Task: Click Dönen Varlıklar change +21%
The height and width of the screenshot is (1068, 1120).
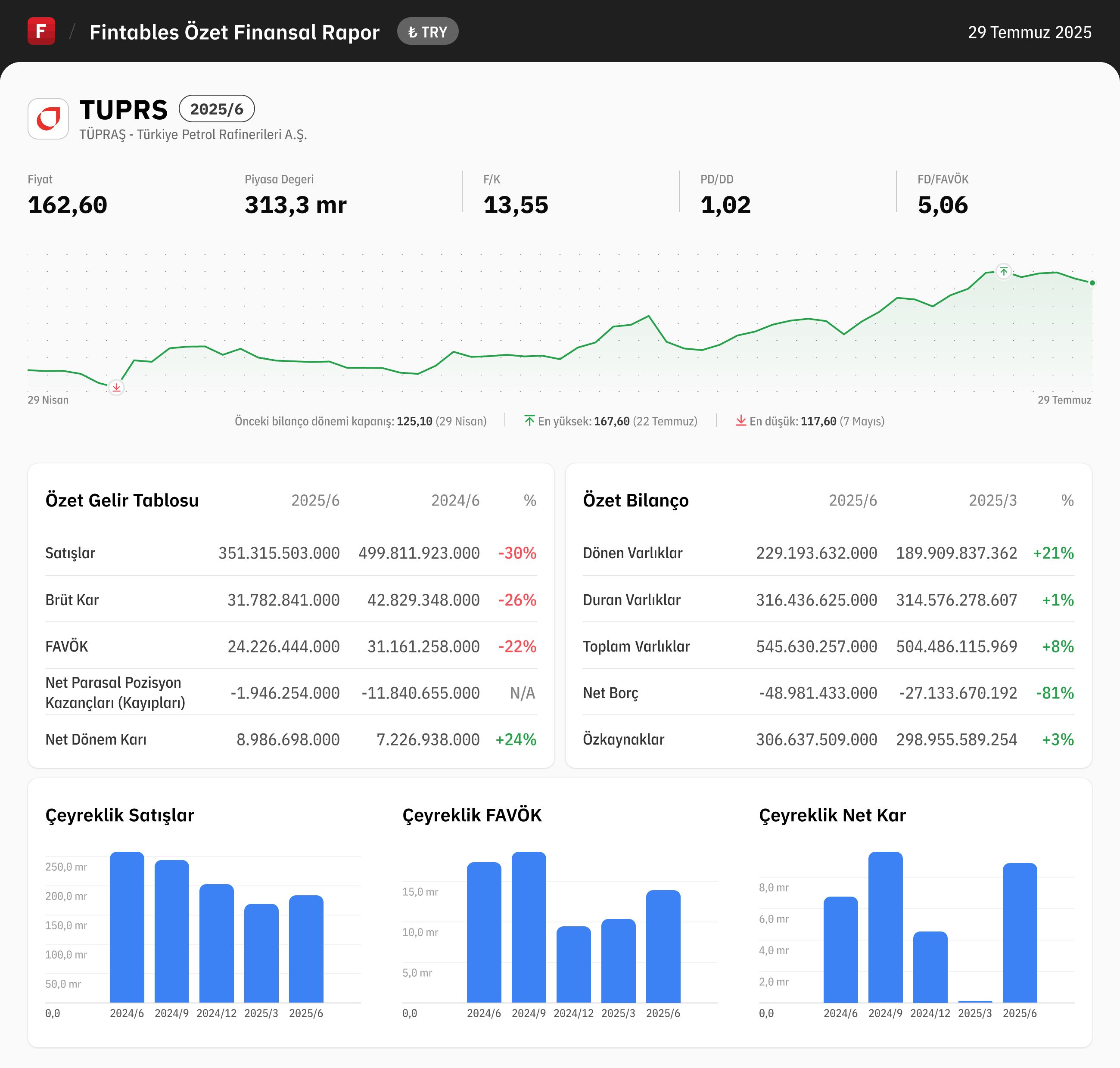Action: pyautogui.click(x=1053, y=553)
